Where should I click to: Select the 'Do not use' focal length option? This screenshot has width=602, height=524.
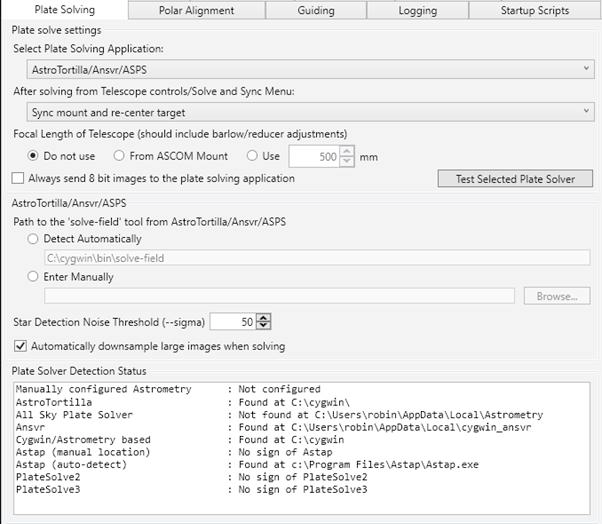[x=35, y=156]
